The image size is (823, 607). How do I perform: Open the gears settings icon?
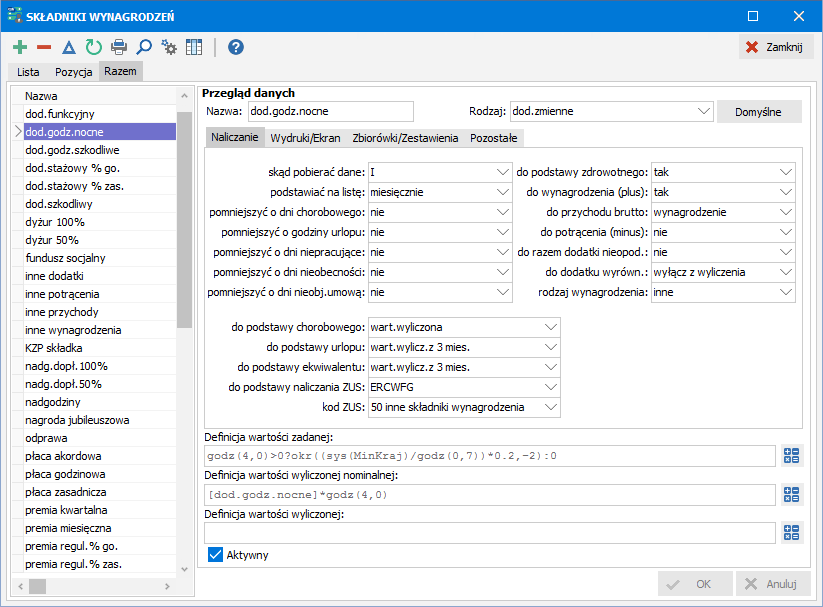[168, 47]
